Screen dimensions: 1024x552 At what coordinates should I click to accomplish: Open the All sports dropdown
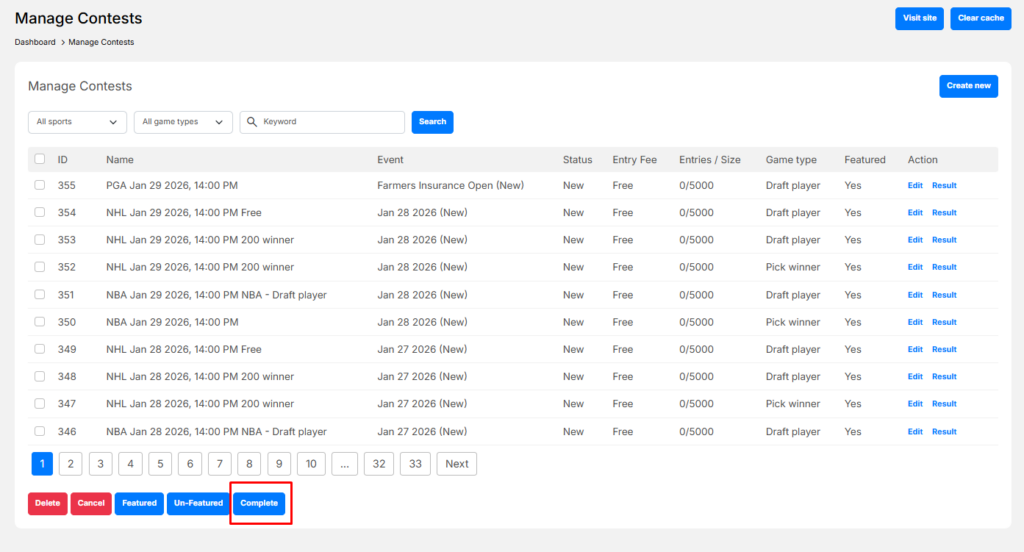tap(77, 122)
